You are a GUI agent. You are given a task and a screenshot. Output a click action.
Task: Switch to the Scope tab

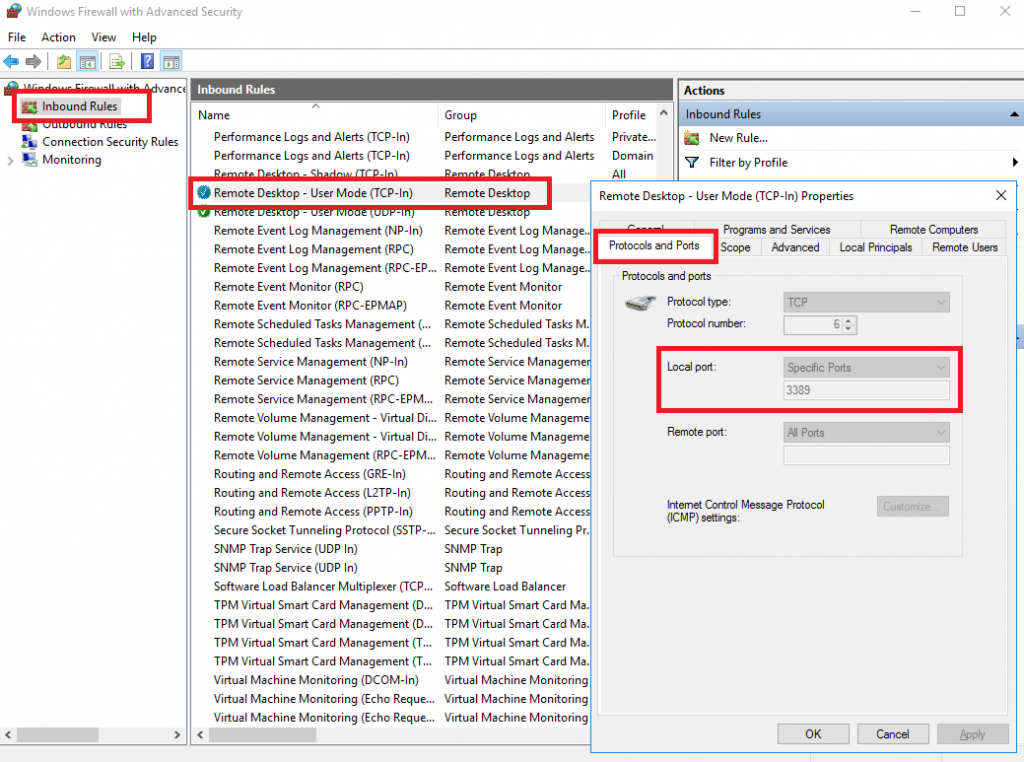pyautogui.click(x=735, y=247)
